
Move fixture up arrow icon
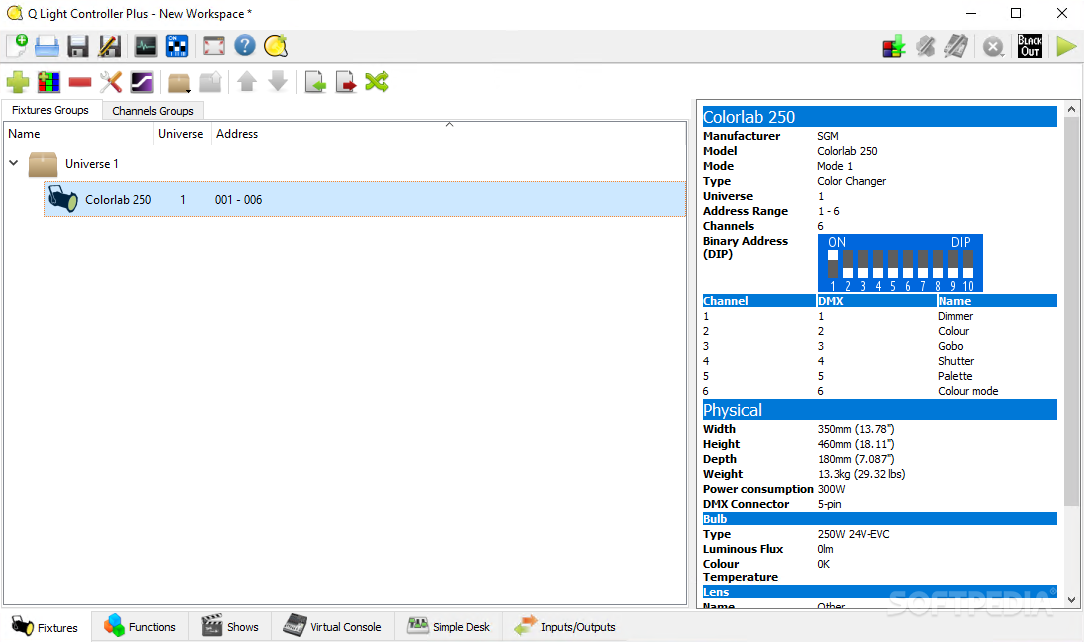[x=247, y=82]
